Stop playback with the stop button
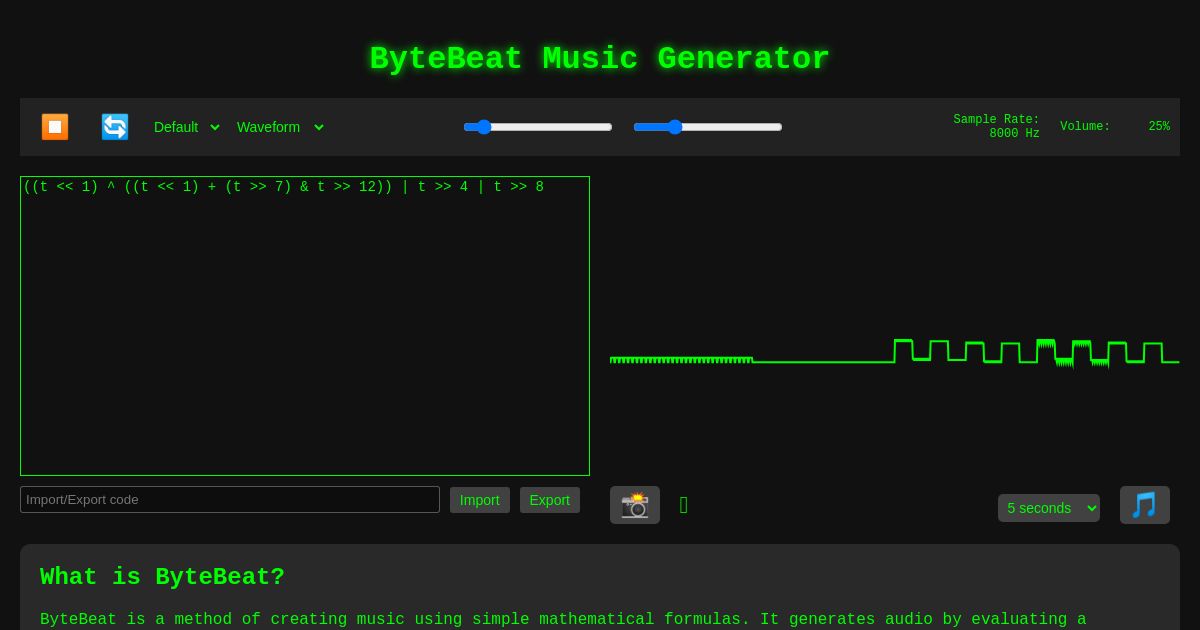1200x630 pixels. click(x=55, y=127)
